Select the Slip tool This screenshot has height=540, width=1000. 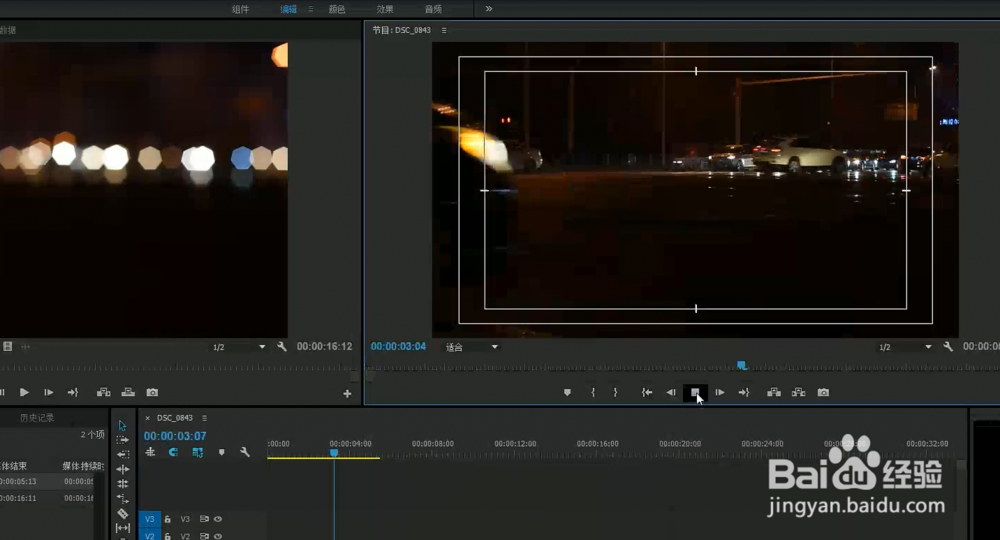[x=122, y=528]
